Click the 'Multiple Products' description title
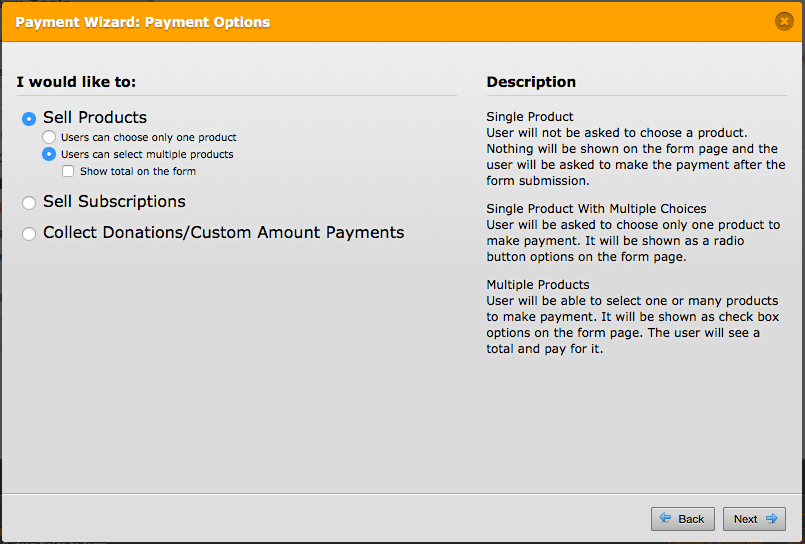The image size is (805, 544). click(x=538, y=285)
